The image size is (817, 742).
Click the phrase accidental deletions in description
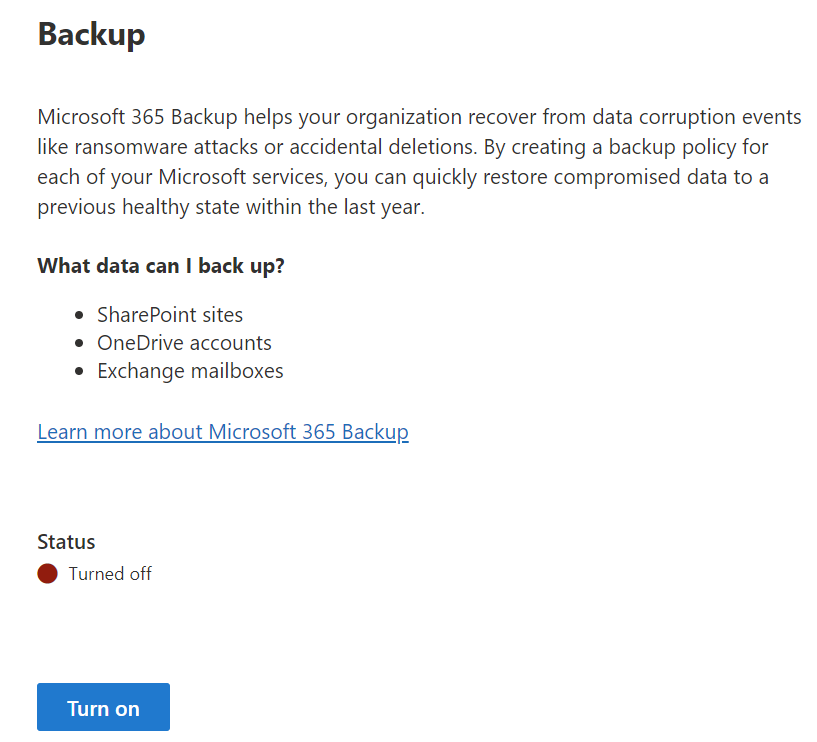(x=383, y=147)
